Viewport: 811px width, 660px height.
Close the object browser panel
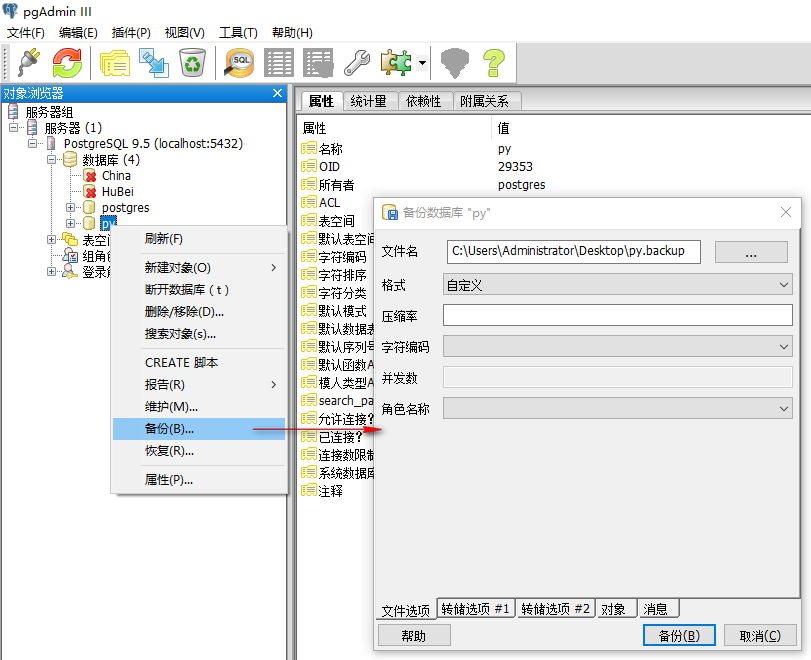pos(277,93)
